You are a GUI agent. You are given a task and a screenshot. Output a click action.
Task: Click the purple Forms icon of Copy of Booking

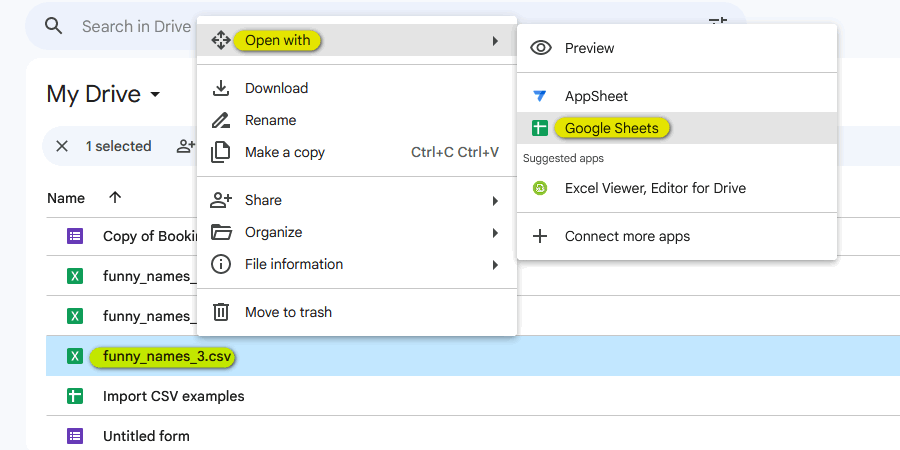click(x=75, y=236)
